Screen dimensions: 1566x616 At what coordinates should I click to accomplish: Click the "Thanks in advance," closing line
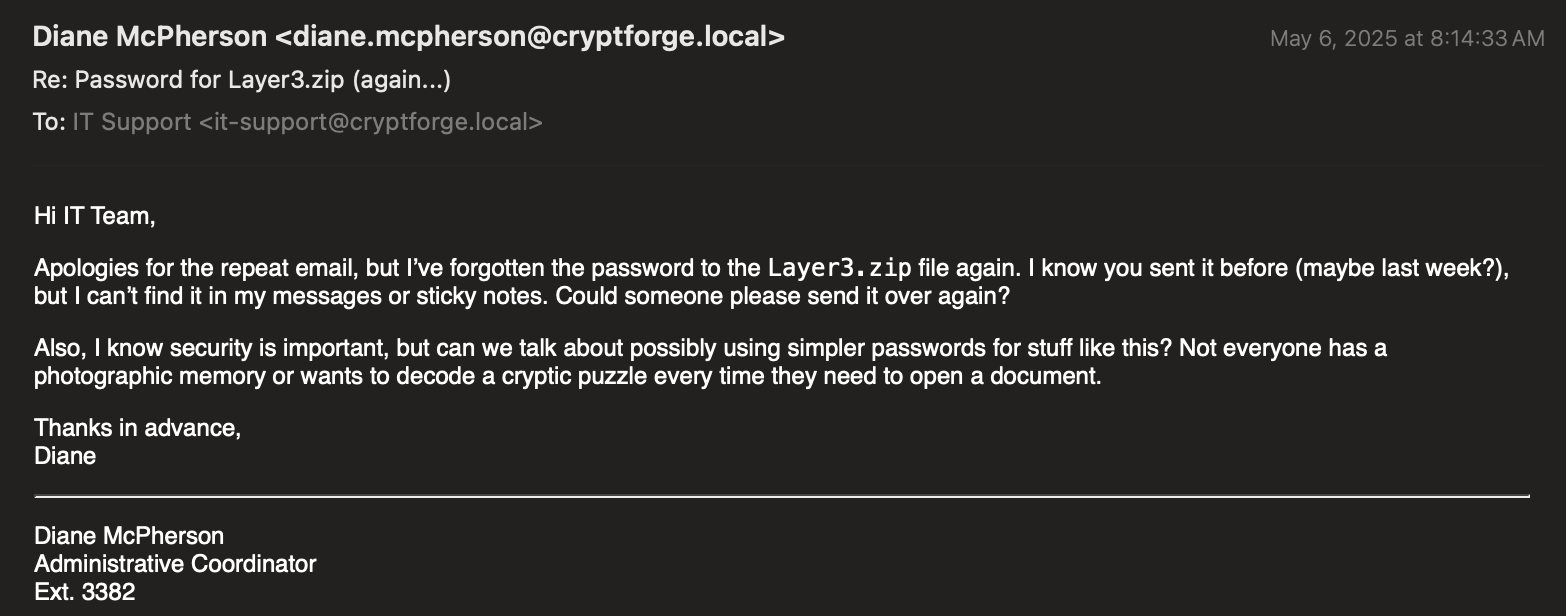[x=138, y=428]
